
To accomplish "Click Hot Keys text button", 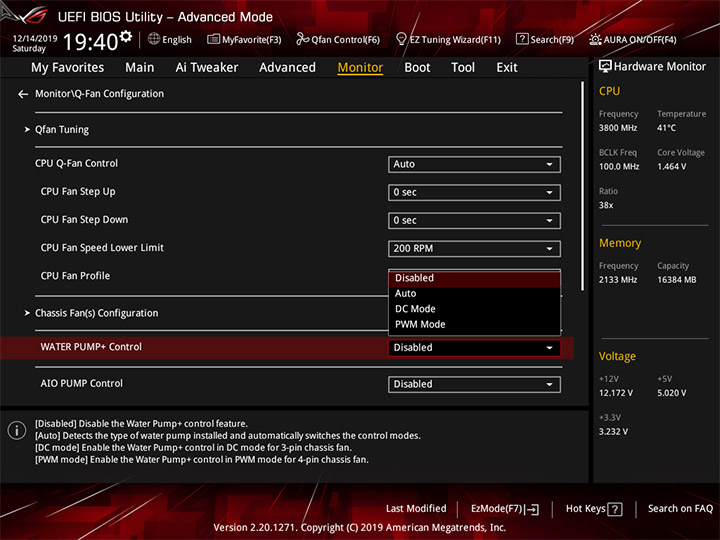I will pos(586,509).
